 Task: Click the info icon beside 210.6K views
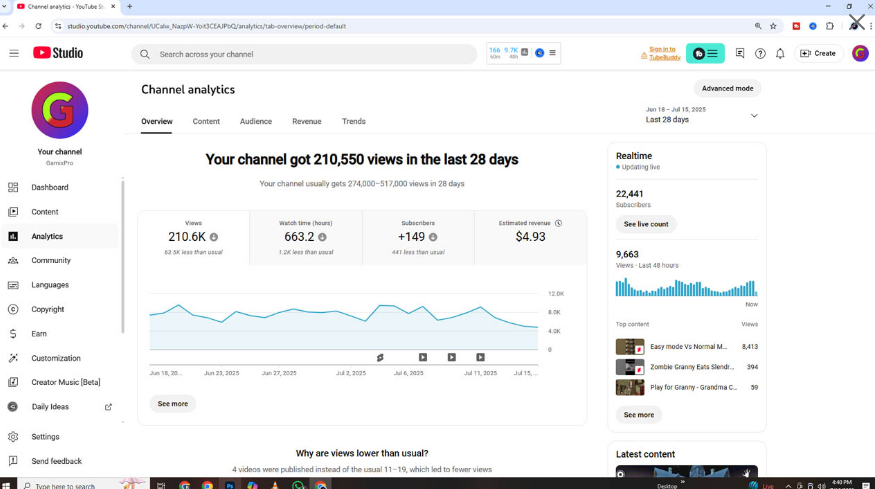pos(214,237)
